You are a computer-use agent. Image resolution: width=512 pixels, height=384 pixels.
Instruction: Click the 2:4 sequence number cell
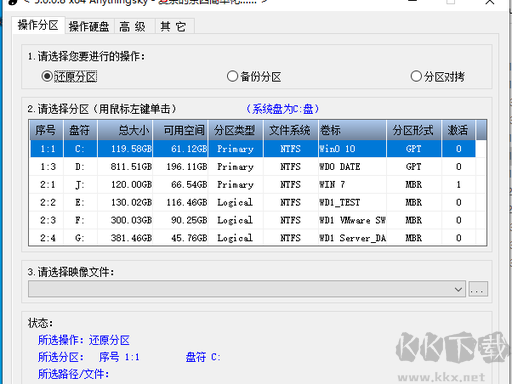[x=48, y=238]
